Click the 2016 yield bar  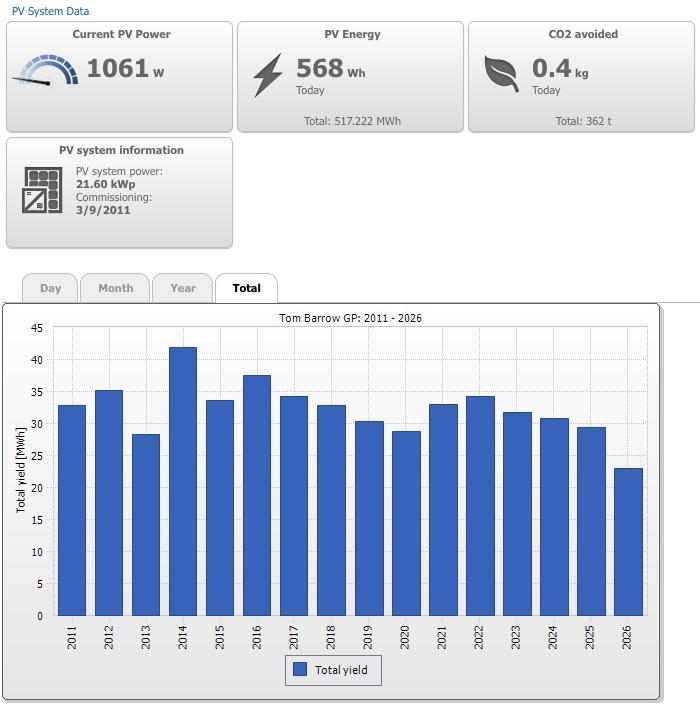pos(257,495)
